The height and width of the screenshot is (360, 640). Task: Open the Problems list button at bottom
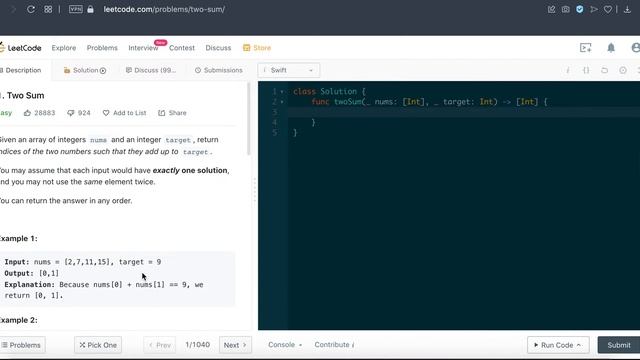(x=22, y=345)
